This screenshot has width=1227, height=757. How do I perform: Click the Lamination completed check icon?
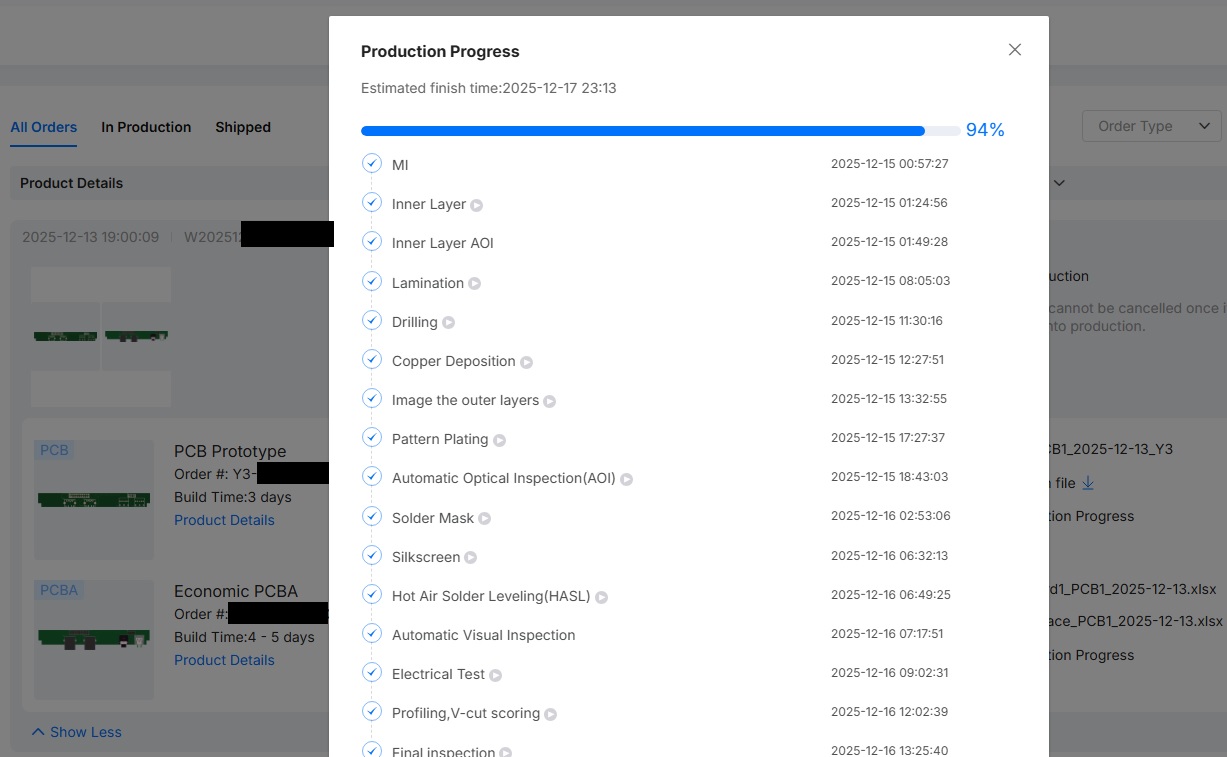pyautogui.click(x=372, y=281)
